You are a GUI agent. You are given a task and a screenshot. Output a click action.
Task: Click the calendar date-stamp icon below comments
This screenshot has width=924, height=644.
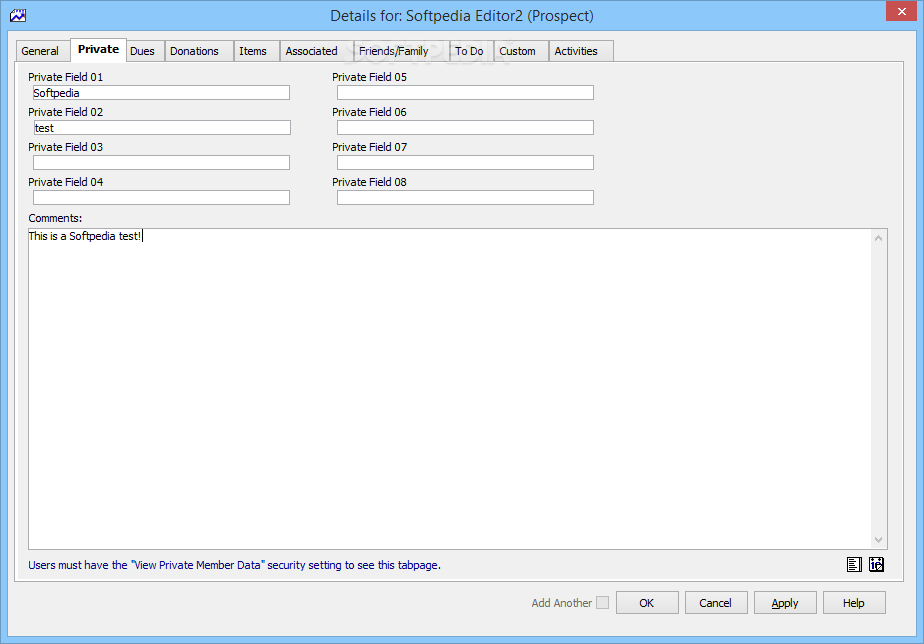876,564
